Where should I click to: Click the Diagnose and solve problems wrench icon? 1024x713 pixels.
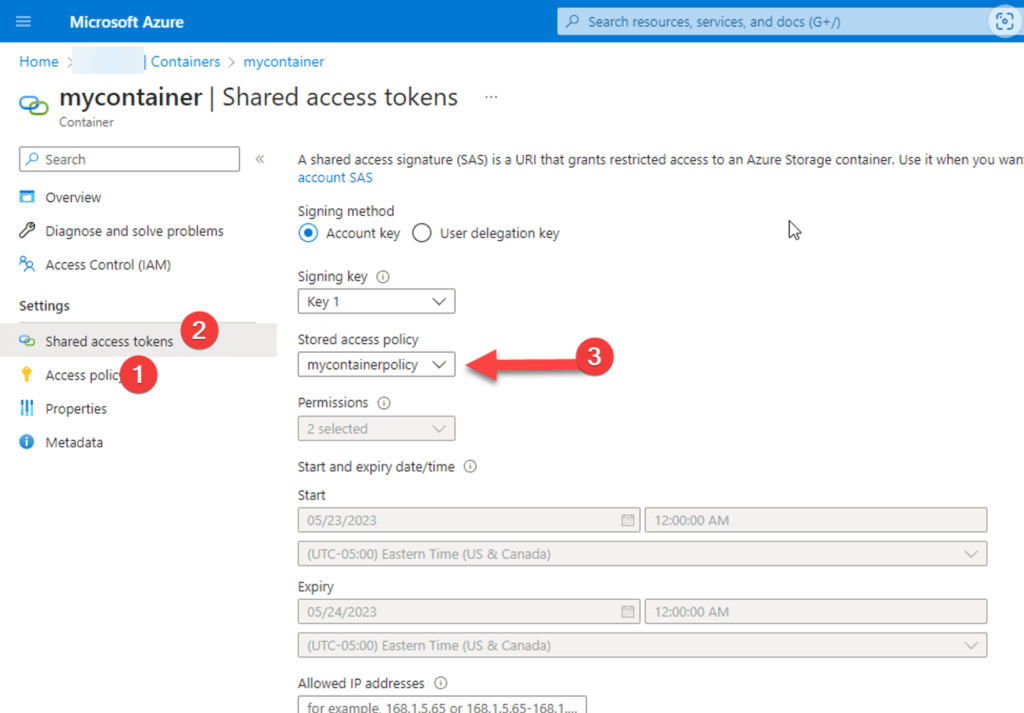pos(27,230)
